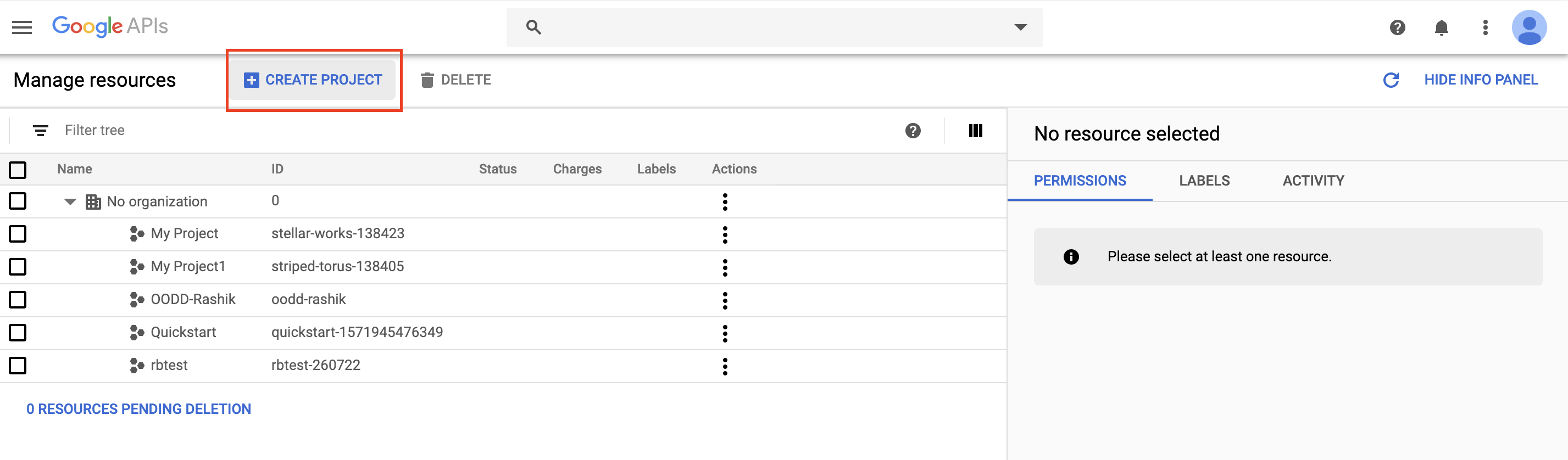Click the organization building icon
This screenshot has height=460, width=1568.
pyautogui.click(x=93, y=201)
